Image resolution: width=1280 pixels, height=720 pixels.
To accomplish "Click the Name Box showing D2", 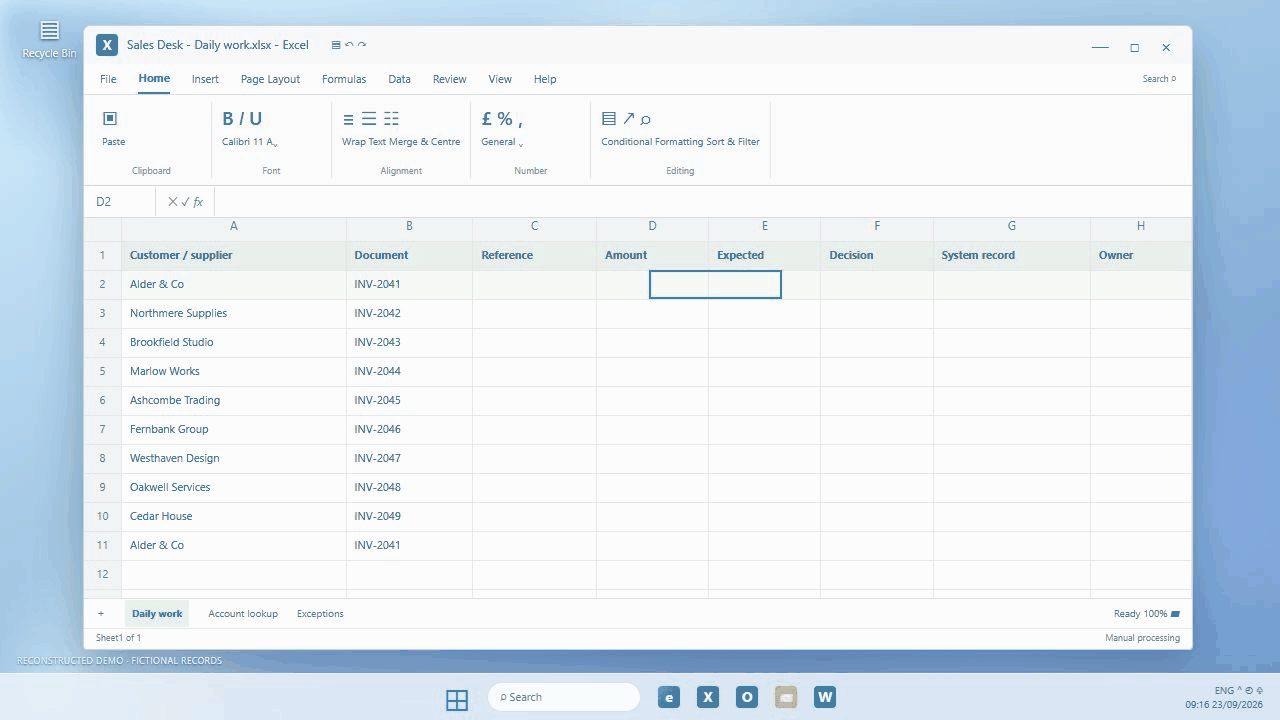I will pyautogui.click(x=120, y=202).
